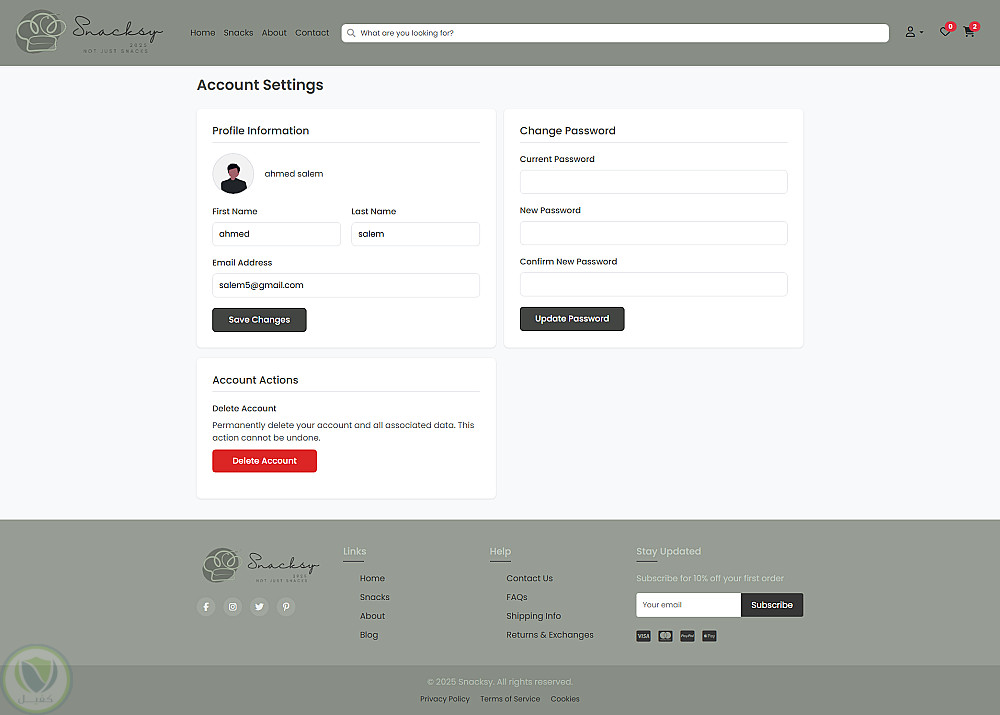Screen dimensions: 1000x715
Task: Click the Snacksy logo in the footer
Action: coord(260,565)
